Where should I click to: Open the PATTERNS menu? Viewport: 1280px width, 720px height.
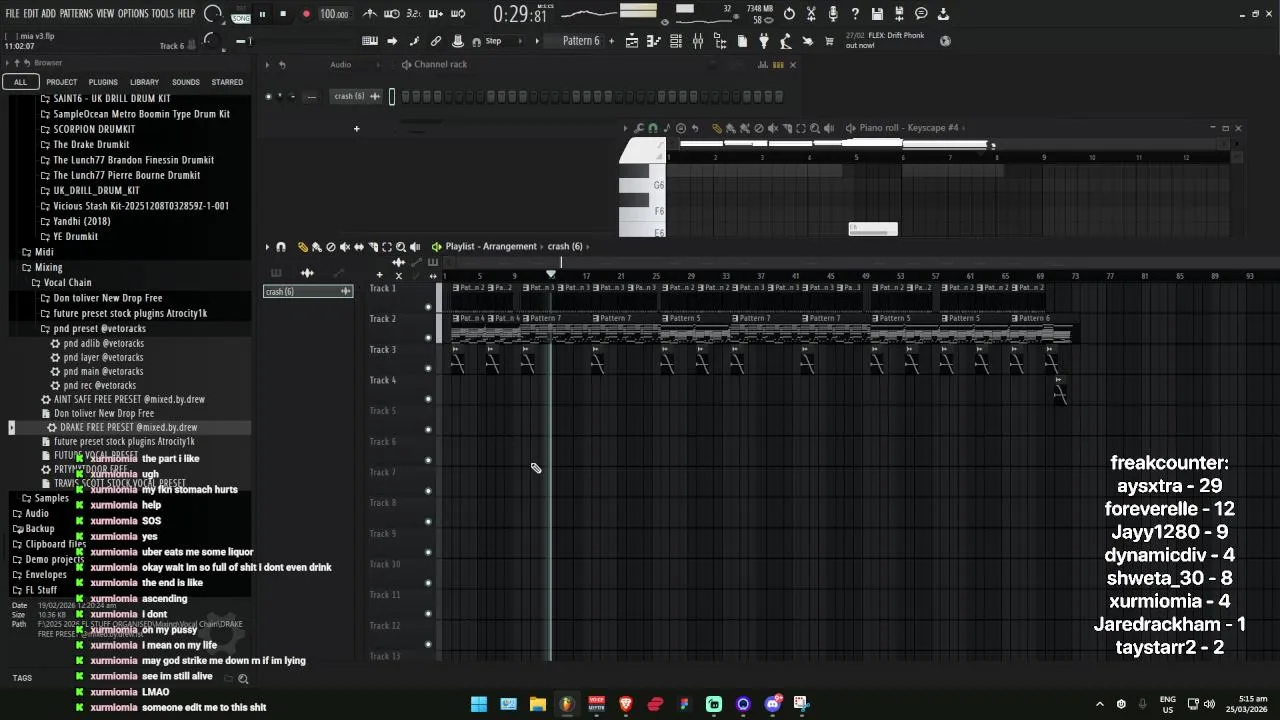(76, 14)
